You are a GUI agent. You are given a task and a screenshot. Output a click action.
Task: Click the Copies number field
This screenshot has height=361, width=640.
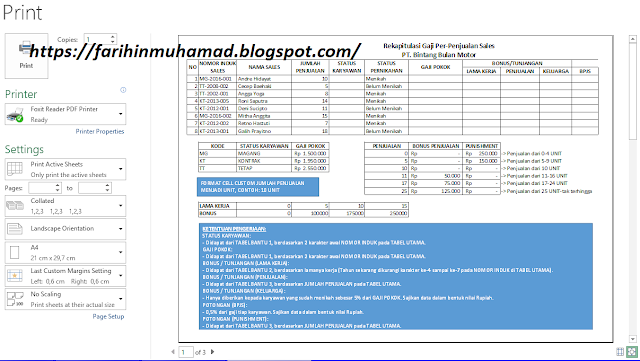point(97,39)
